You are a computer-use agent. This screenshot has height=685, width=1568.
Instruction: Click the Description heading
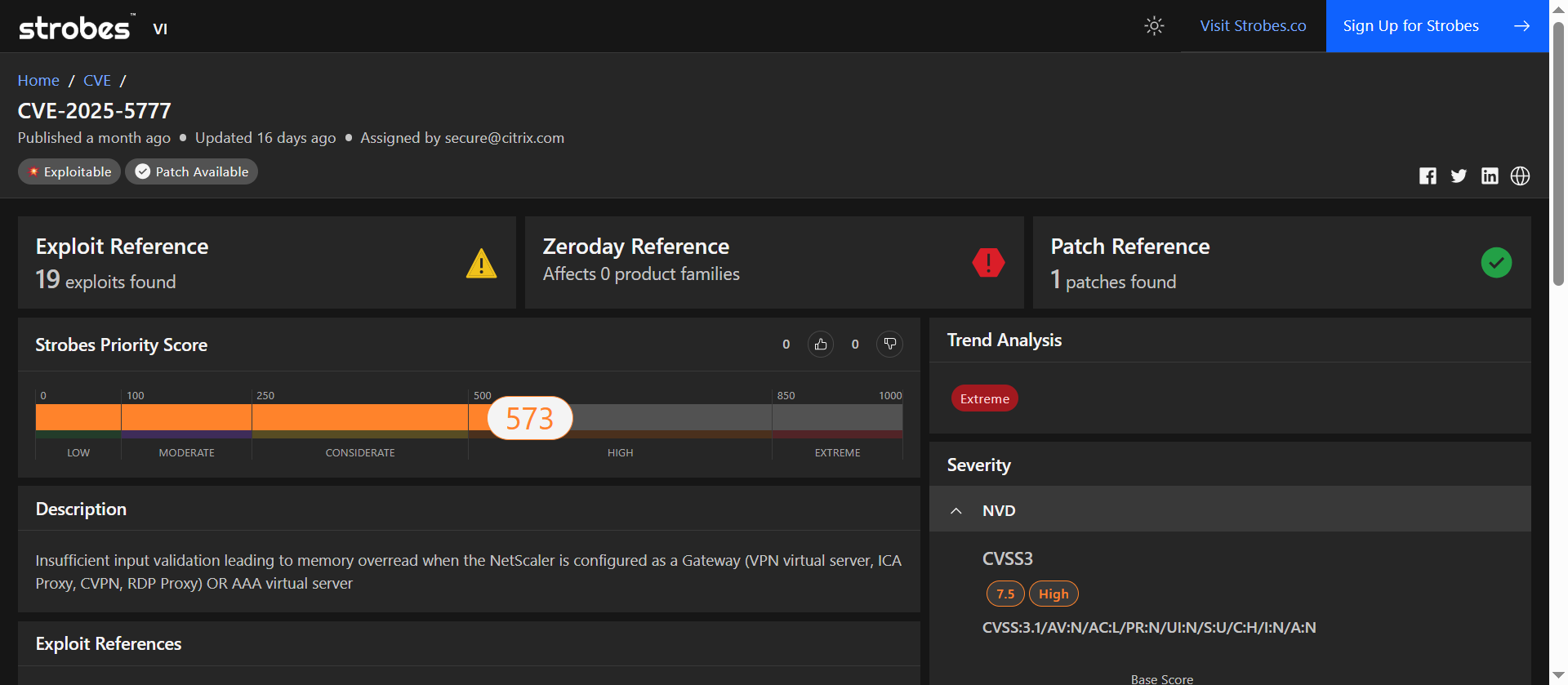pos(81,509)
